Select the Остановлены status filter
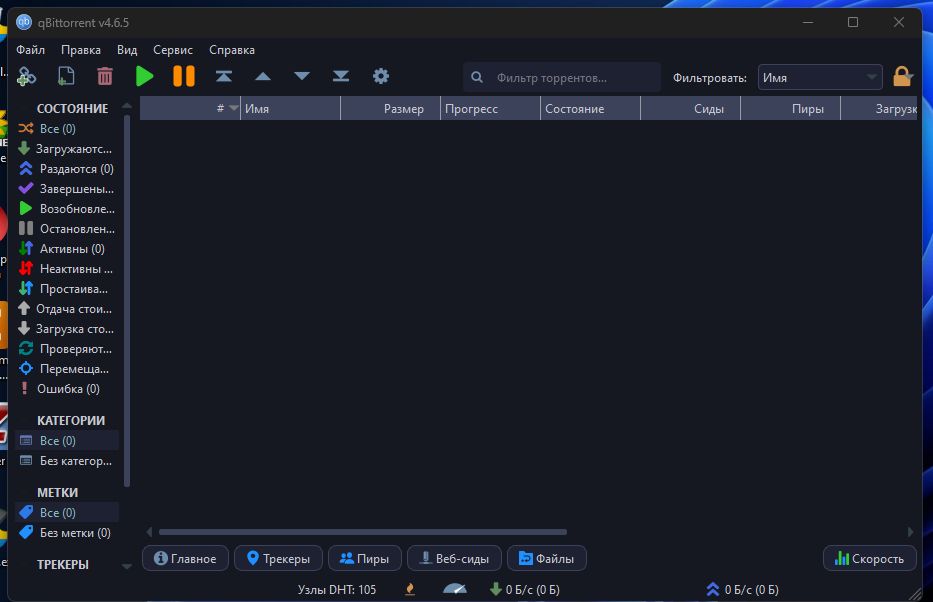933x602 pixels. click(x=67, y=228)
